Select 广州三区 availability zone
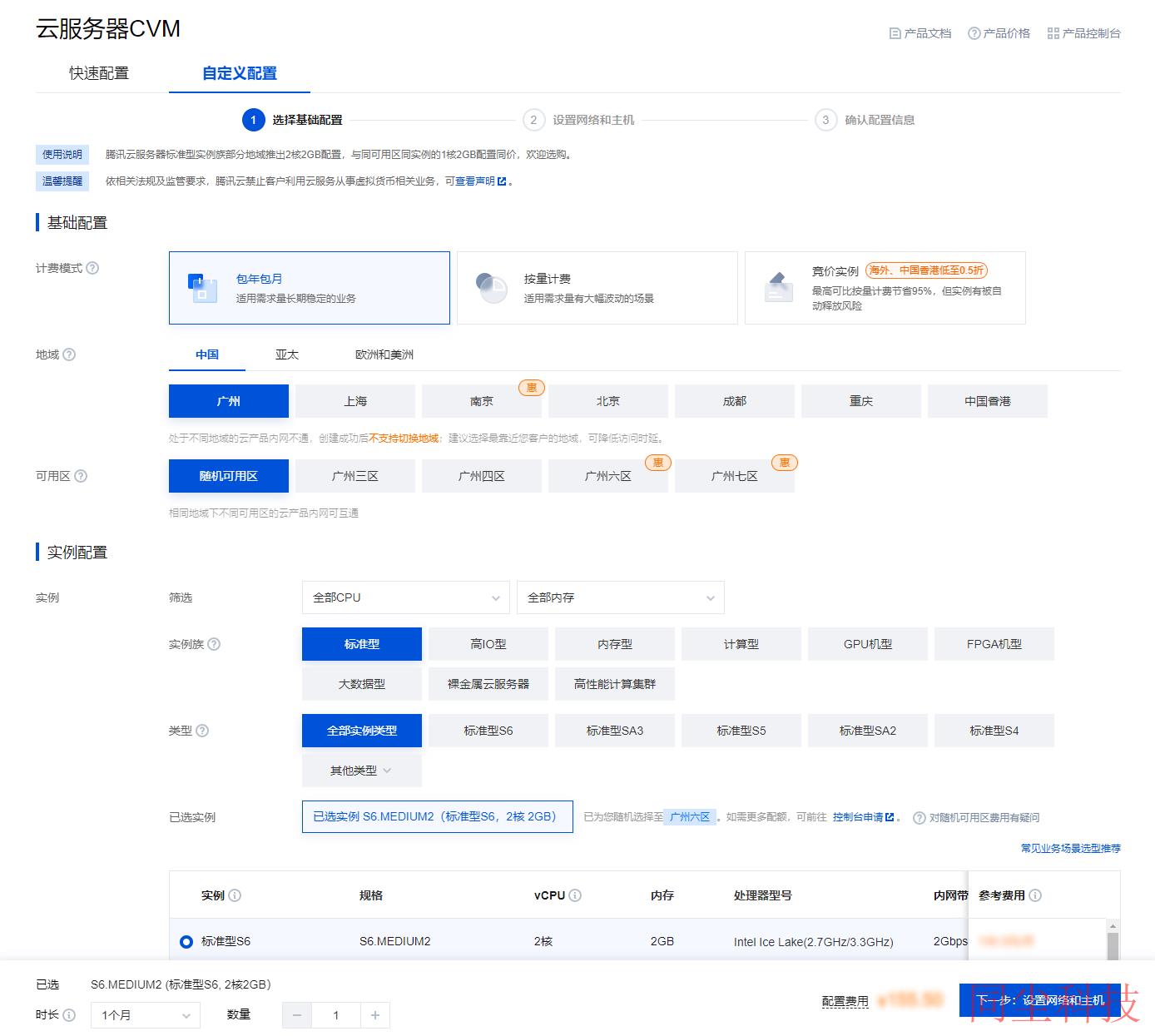The image size is (1155, 1036). pos(355,476)
